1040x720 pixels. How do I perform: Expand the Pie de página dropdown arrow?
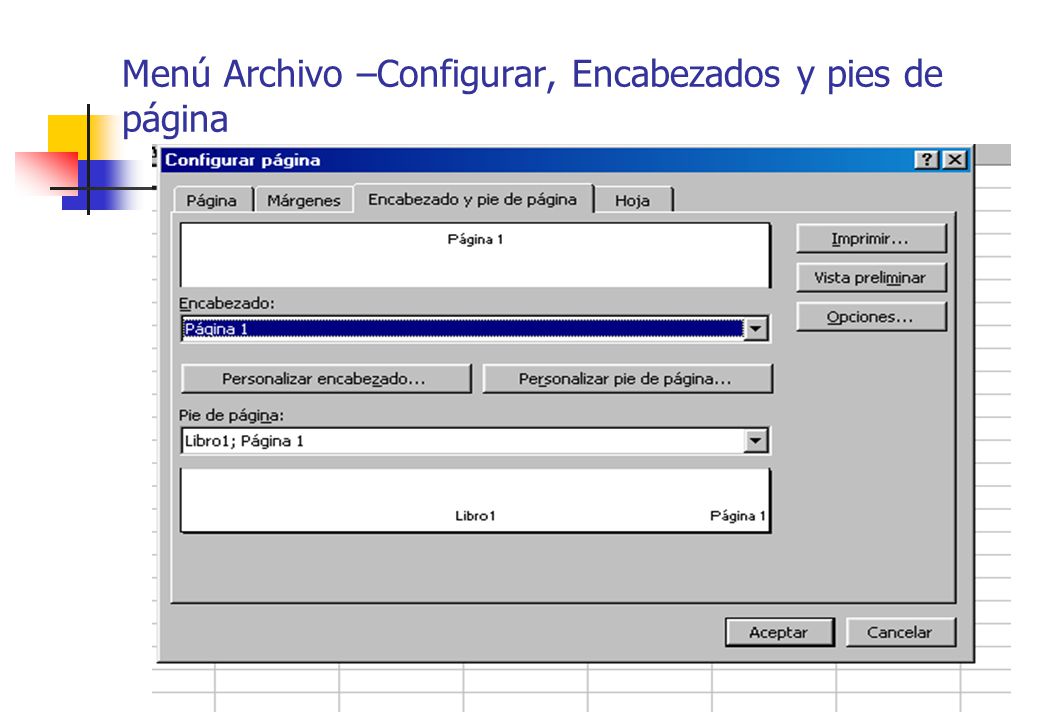point(756,441)
